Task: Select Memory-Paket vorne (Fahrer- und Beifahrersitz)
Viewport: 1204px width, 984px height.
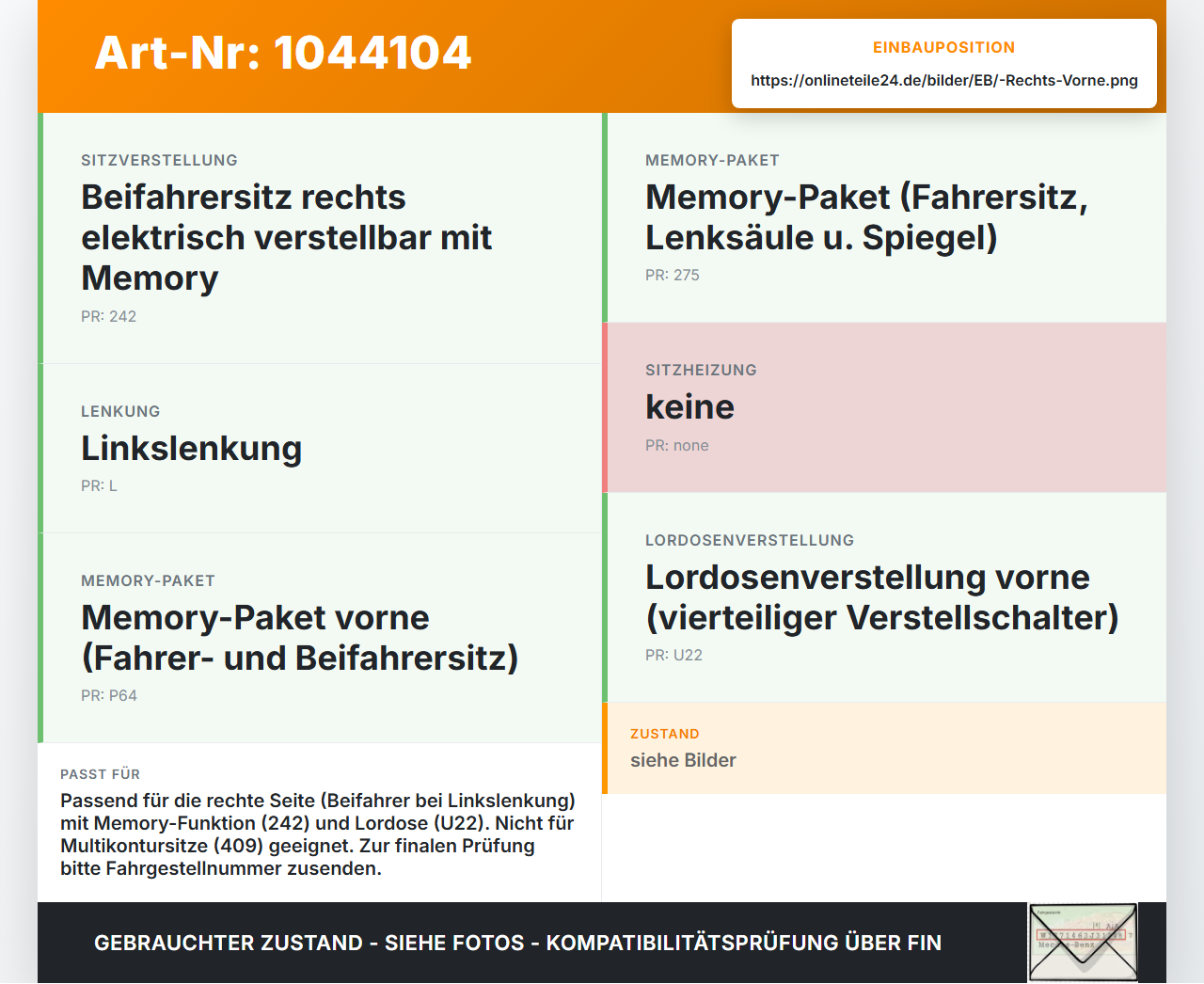Action: [299, 638]
